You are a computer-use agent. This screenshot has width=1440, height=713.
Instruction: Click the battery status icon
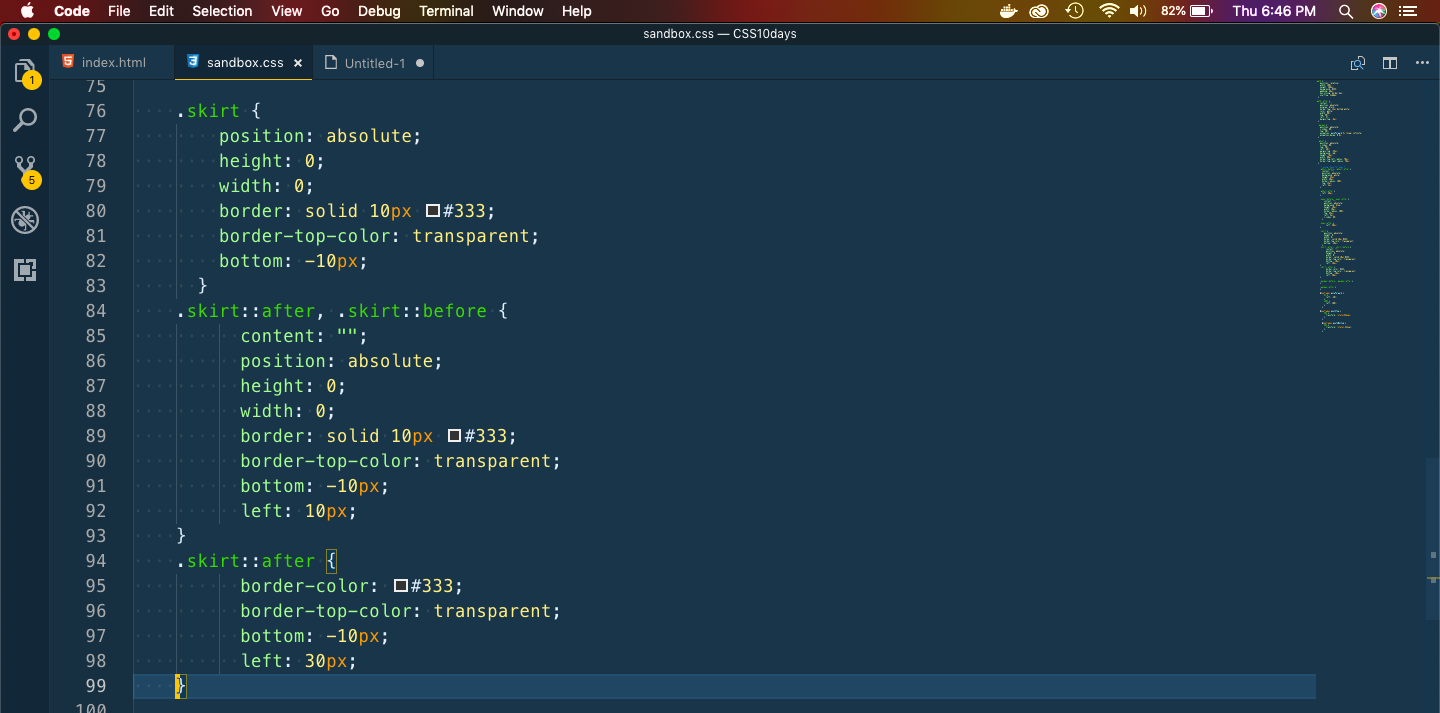pos(1202,11)
